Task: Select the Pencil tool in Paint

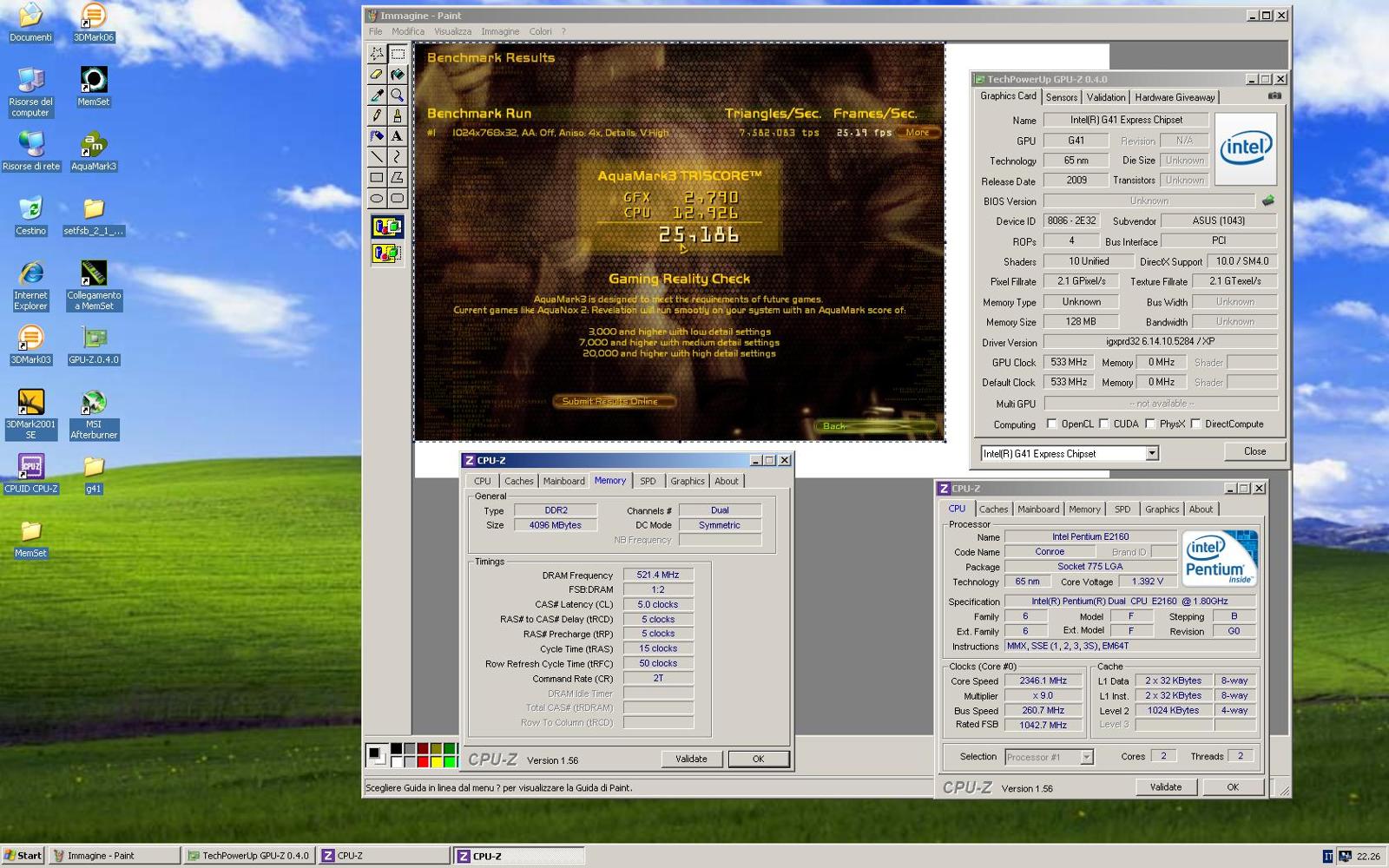Action: tap(377, 115)
